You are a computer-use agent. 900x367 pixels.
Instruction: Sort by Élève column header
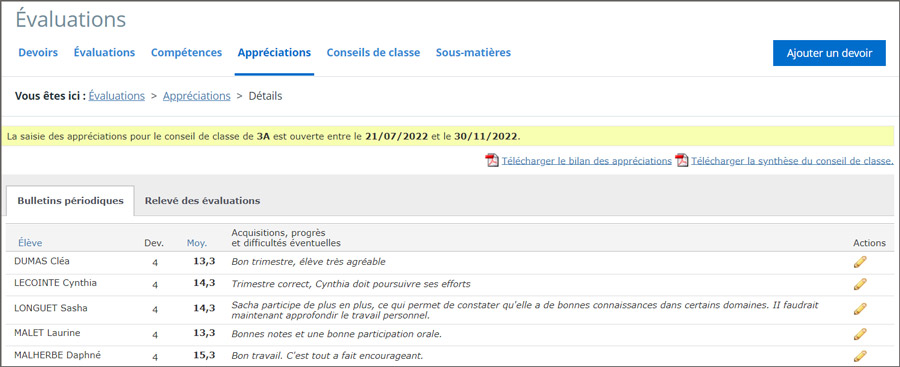(30, 243)
